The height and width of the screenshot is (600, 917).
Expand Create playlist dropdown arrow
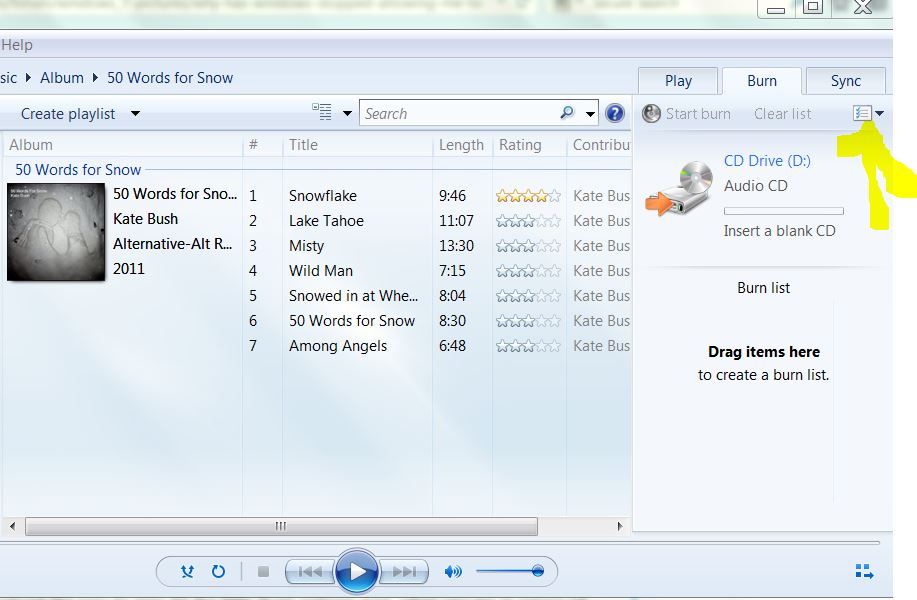135,113
